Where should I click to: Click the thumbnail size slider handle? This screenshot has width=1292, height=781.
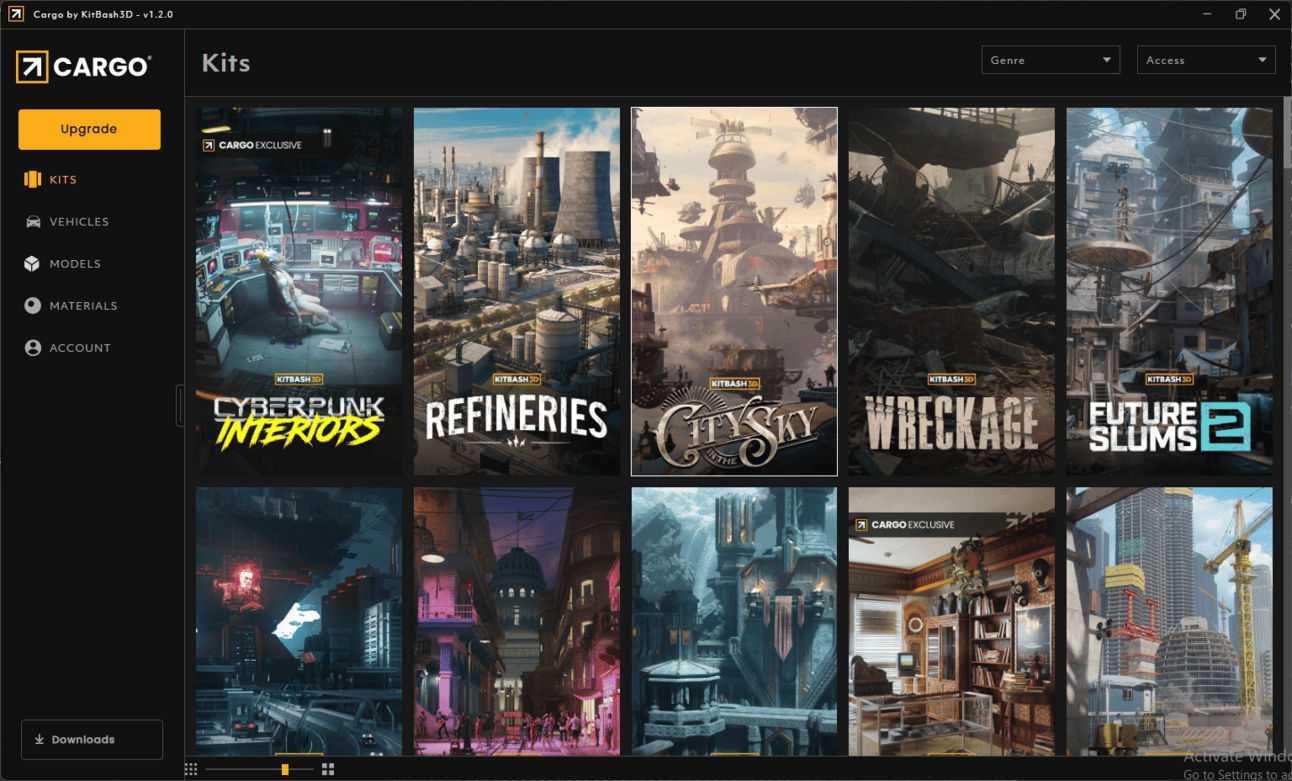click(x=285, y=769)
